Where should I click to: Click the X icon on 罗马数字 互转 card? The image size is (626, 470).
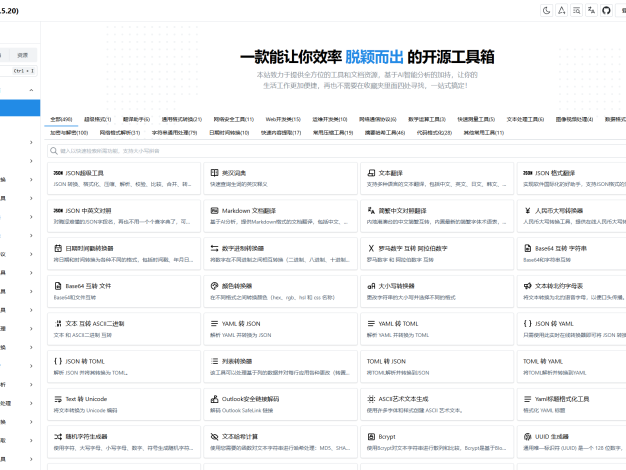(x=371, y=248)
